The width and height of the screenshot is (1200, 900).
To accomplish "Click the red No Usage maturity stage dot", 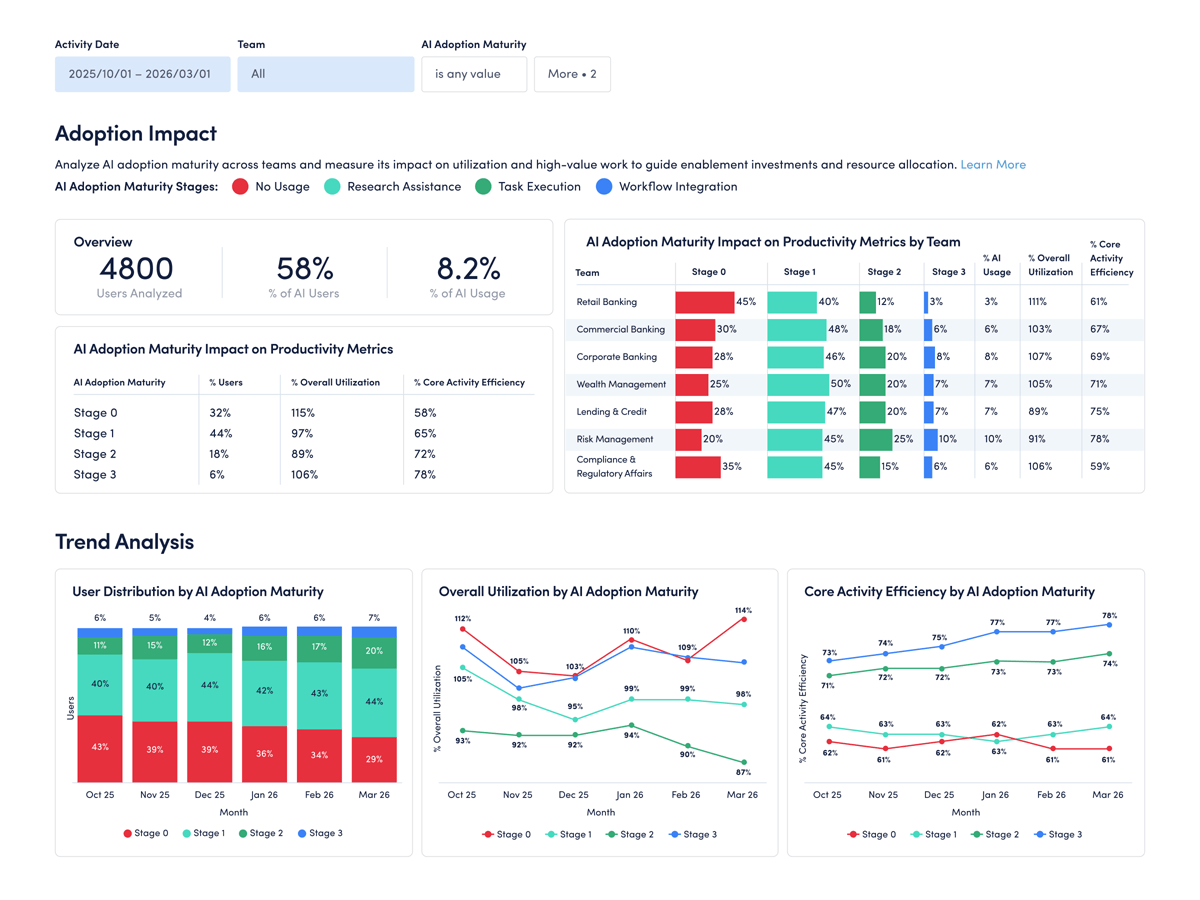I will [x=239, y=186].
